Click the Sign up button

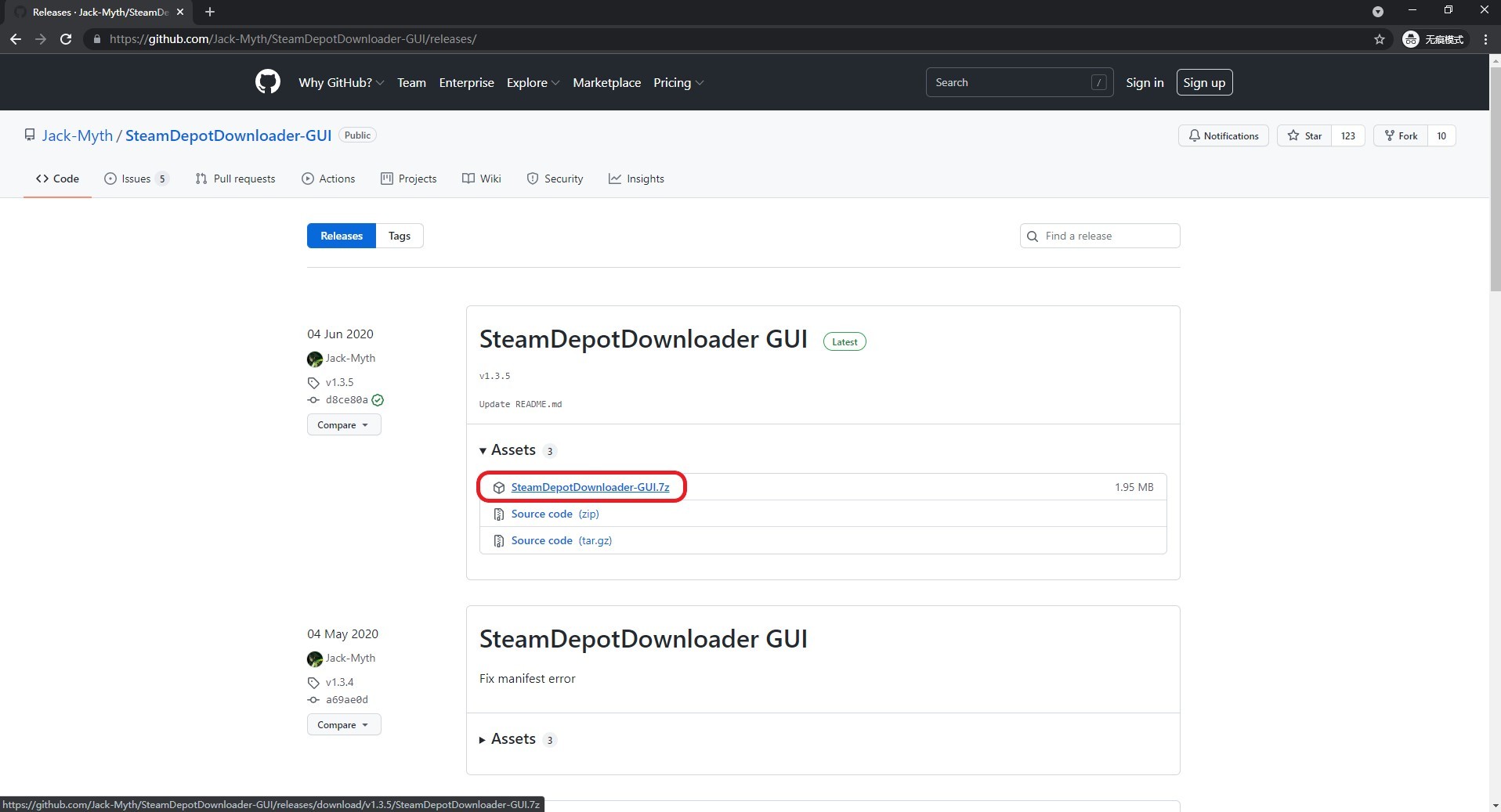[1204, 82]
